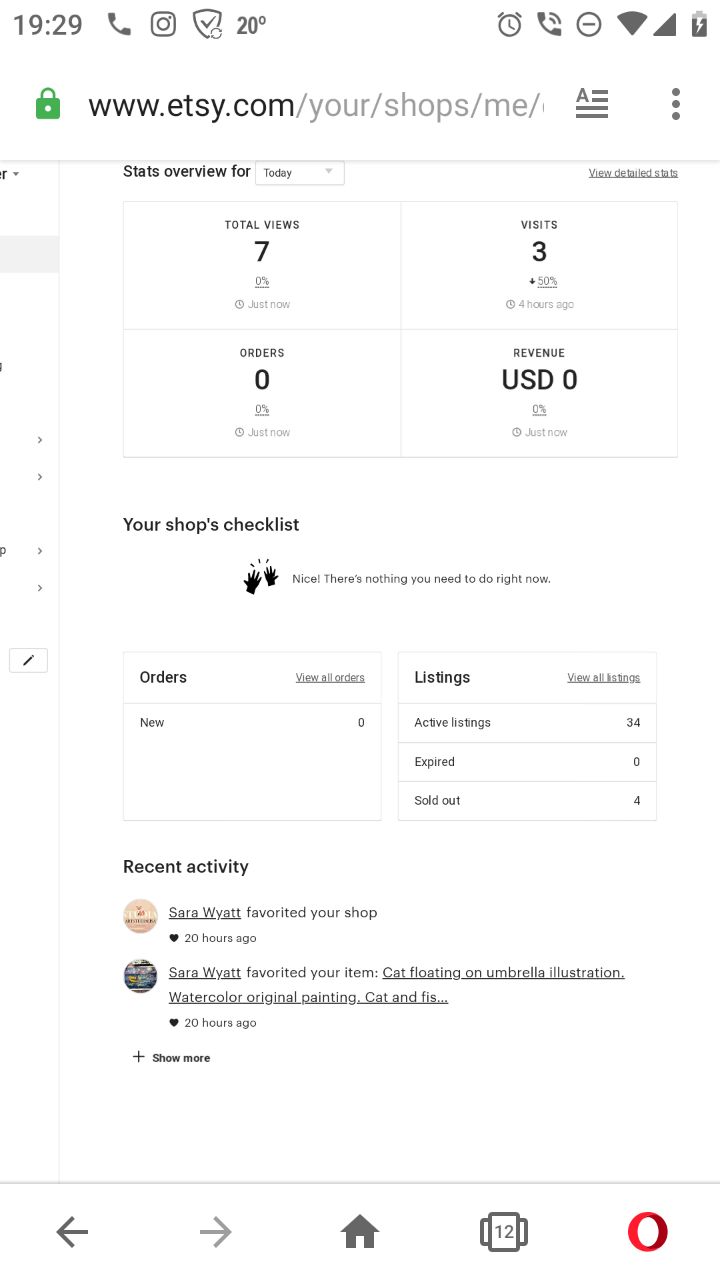Expand the first sidebar chevron item
720x1280 pixels.
(x=40, y=440)
